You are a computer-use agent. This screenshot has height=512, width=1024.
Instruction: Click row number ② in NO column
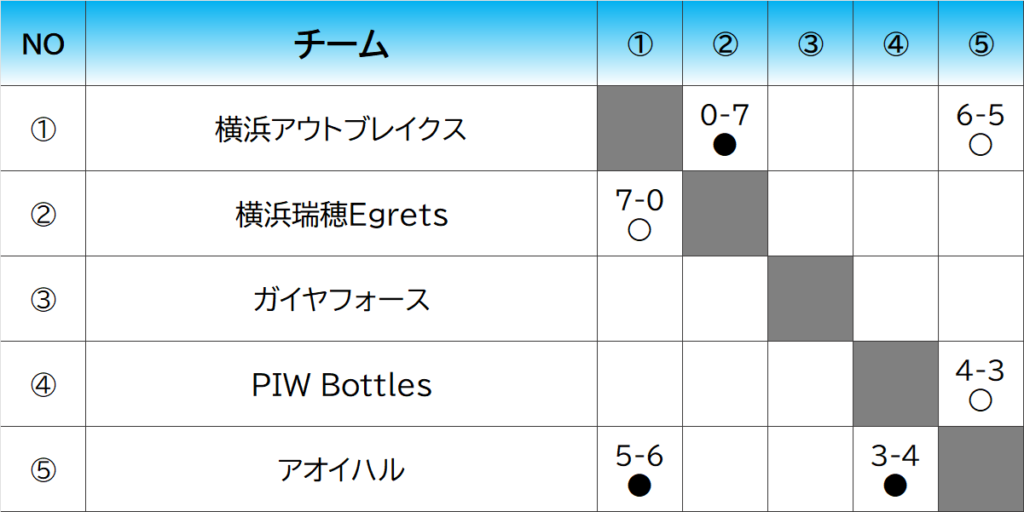43,214
